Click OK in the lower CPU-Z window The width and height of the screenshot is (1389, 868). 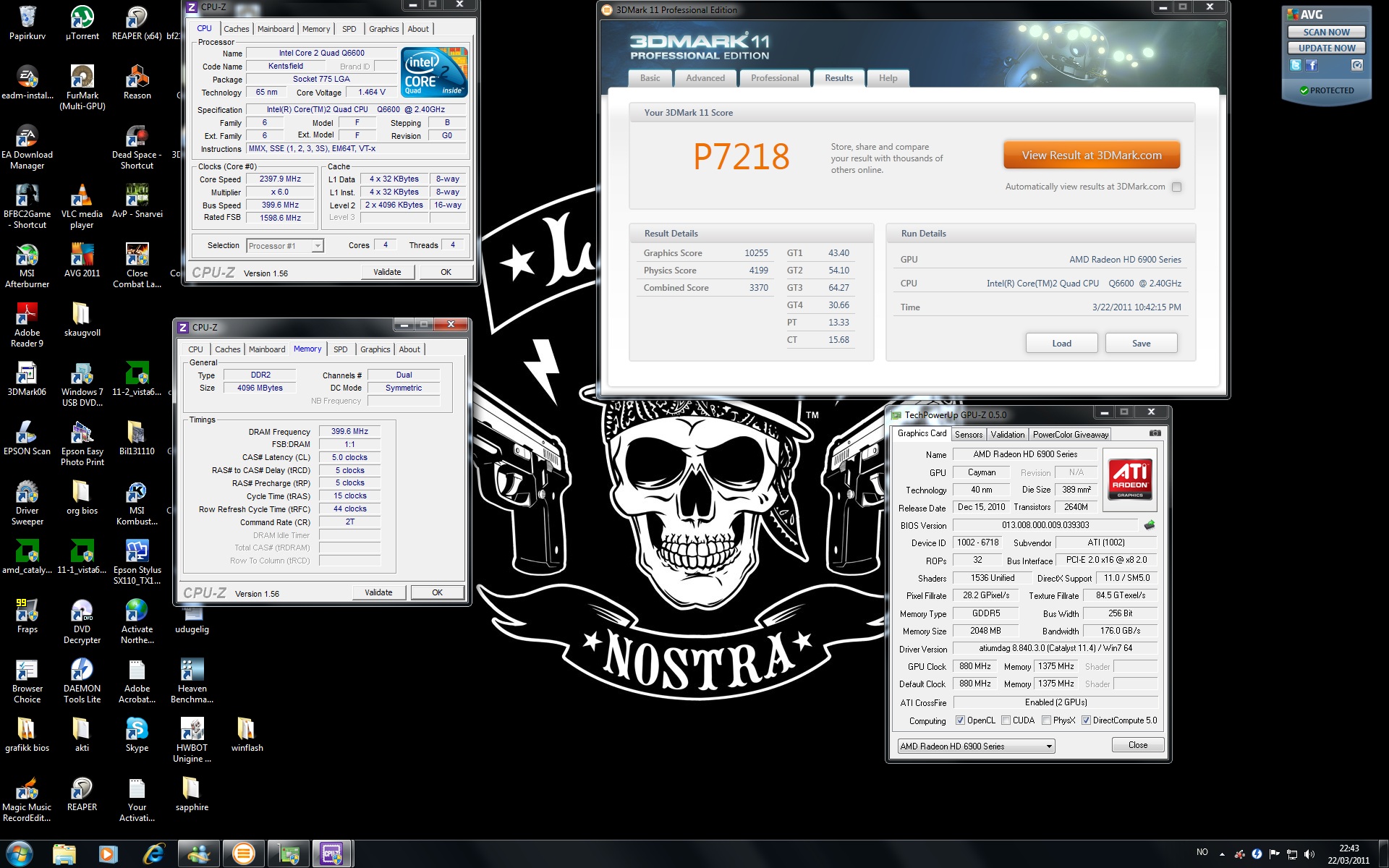(437, 592)
